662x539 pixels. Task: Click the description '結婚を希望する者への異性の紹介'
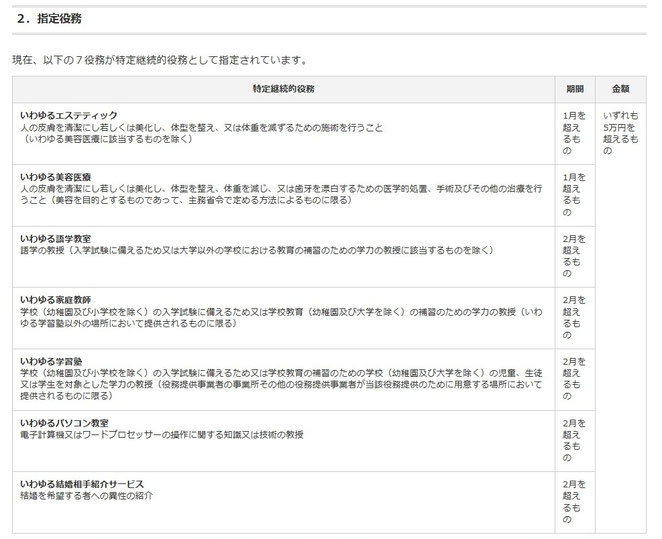point(87,496)
